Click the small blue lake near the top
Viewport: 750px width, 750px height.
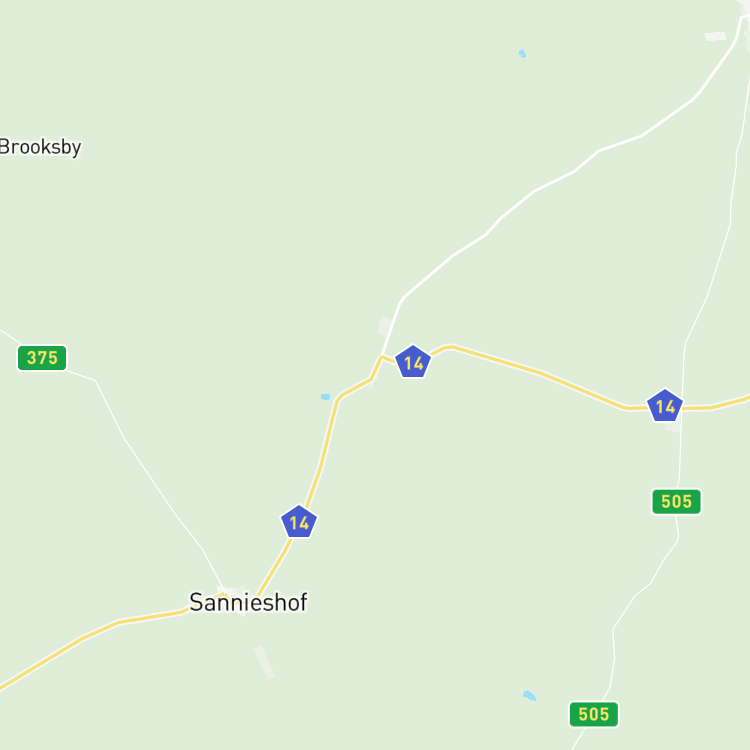point(522,54)
